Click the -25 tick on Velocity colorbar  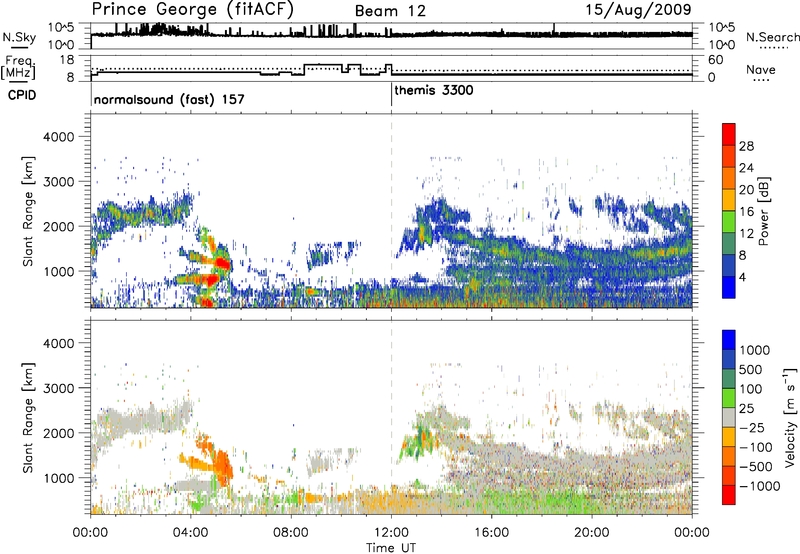click(x=750, y=427)
